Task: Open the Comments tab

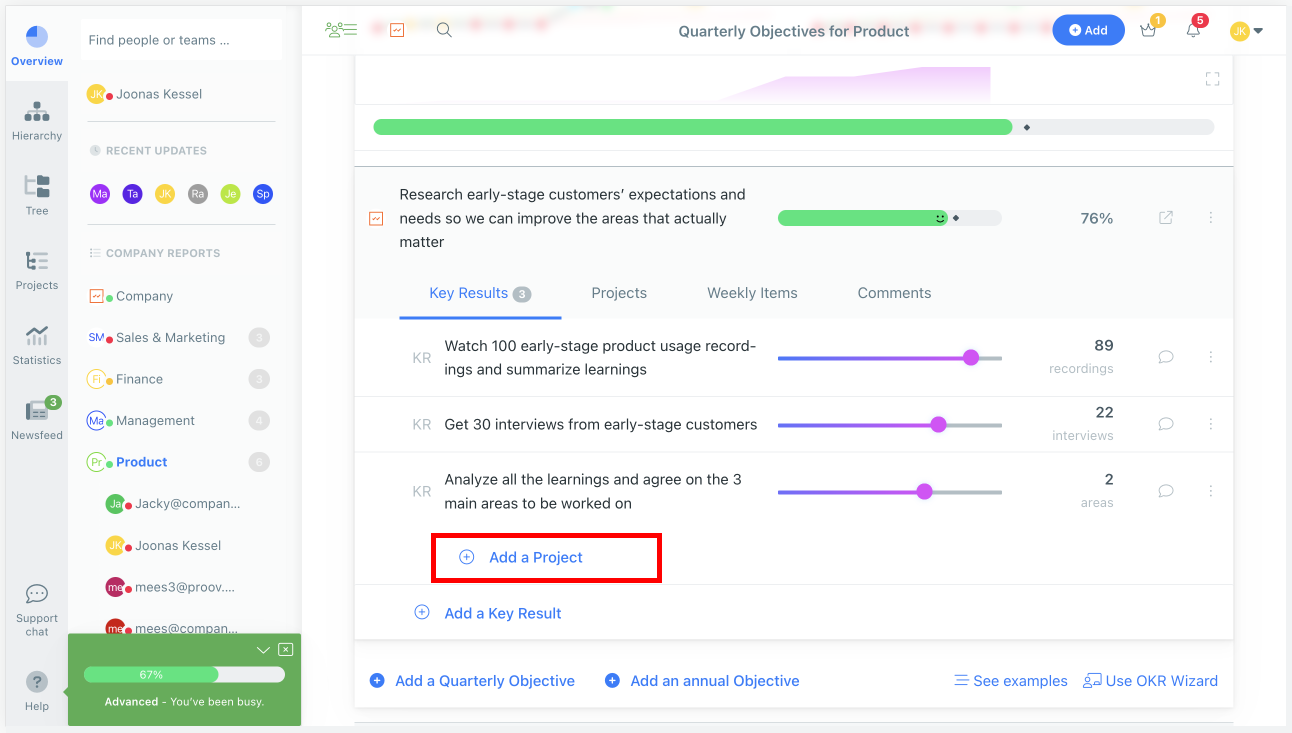Action: (894, 293)
